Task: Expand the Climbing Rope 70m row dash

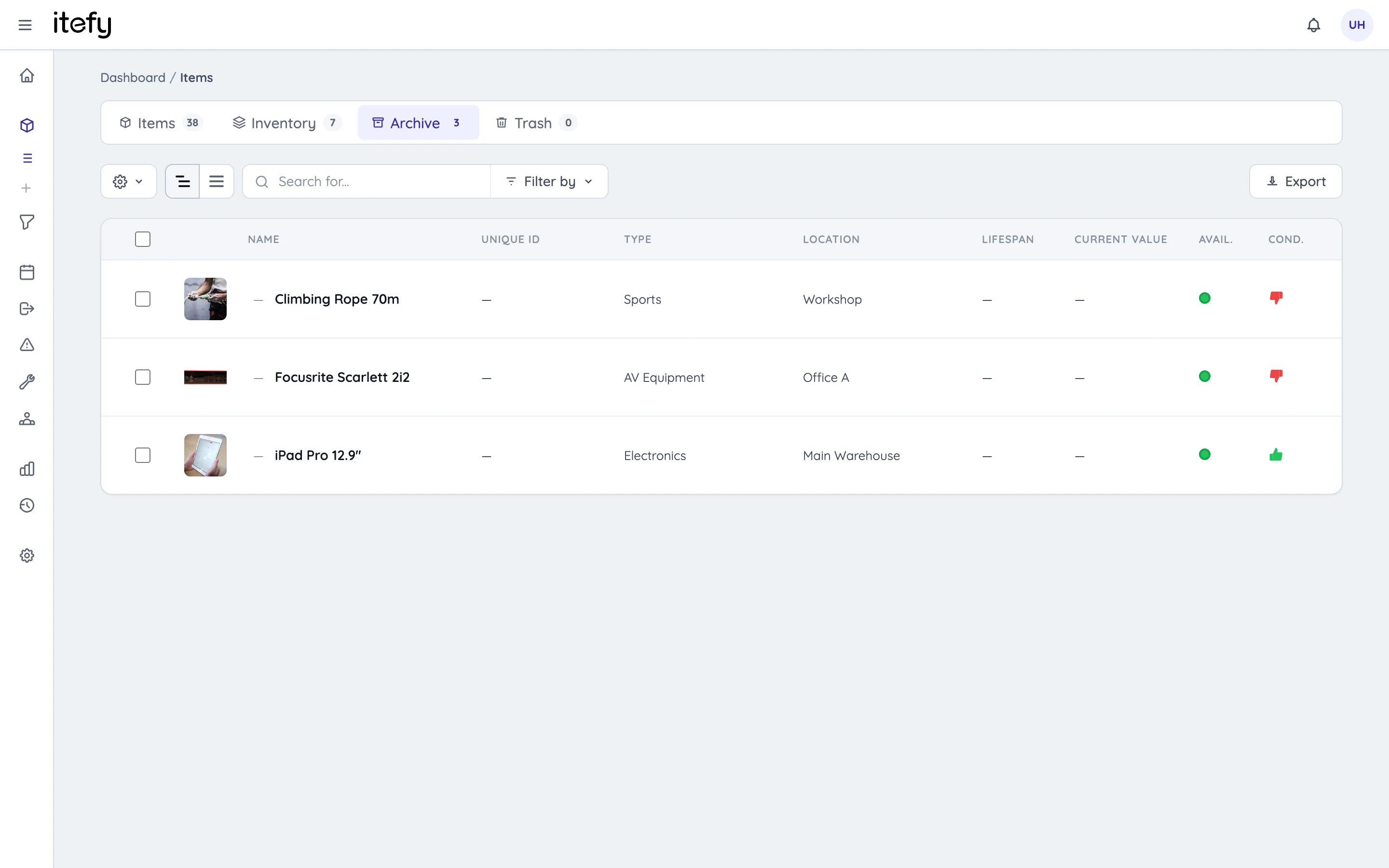Action: point(259,299)
